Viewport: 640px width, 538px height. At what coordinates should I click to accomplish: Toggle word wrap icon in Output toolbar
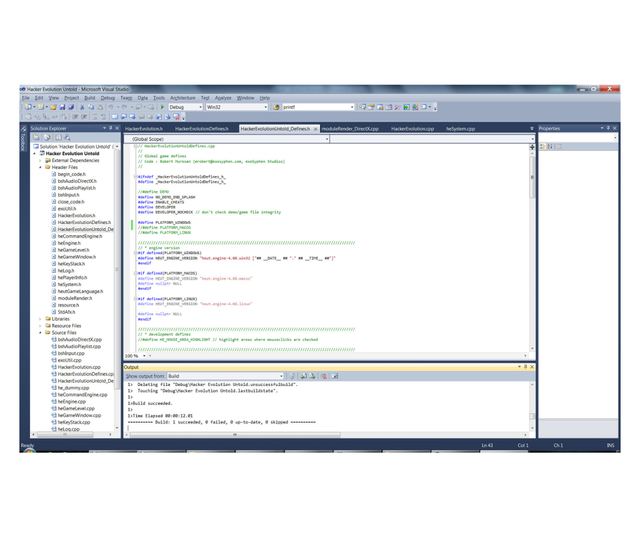pos(335,376)
